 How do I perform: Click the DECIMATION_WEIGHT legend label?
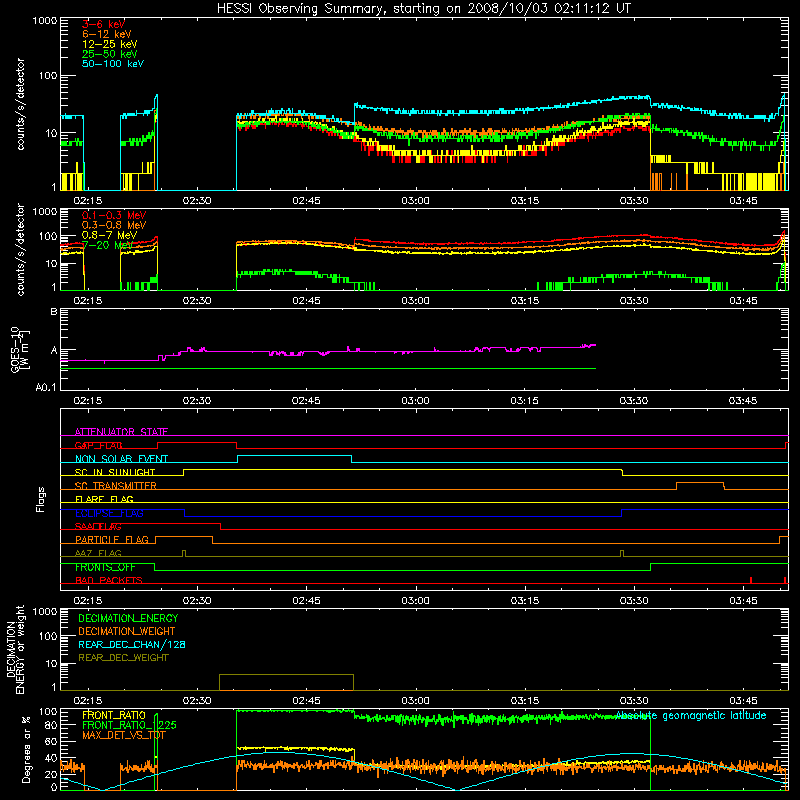tap(127, 631)
